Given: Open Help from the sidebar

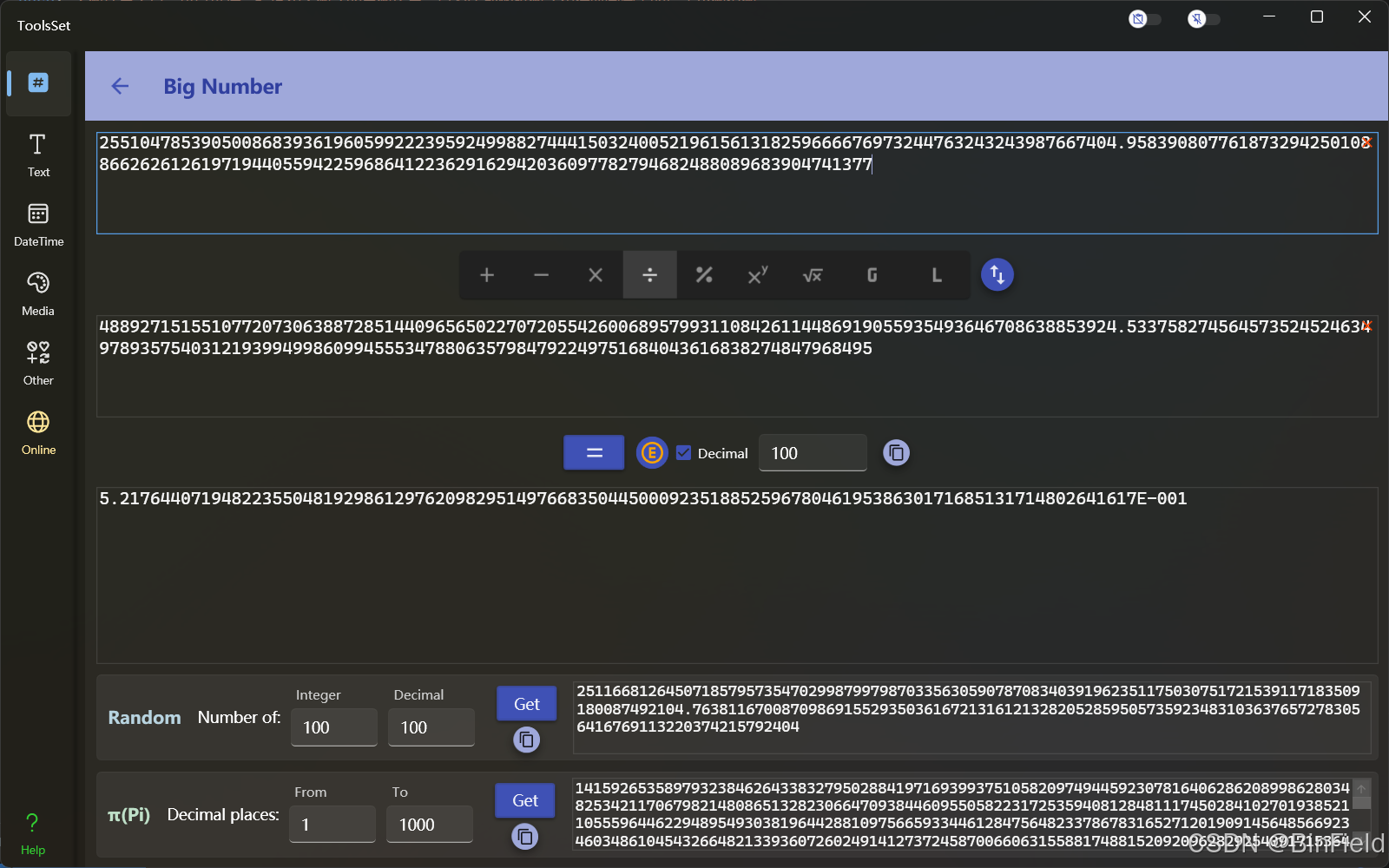Looking at the screenshot, I should point(33,834).
